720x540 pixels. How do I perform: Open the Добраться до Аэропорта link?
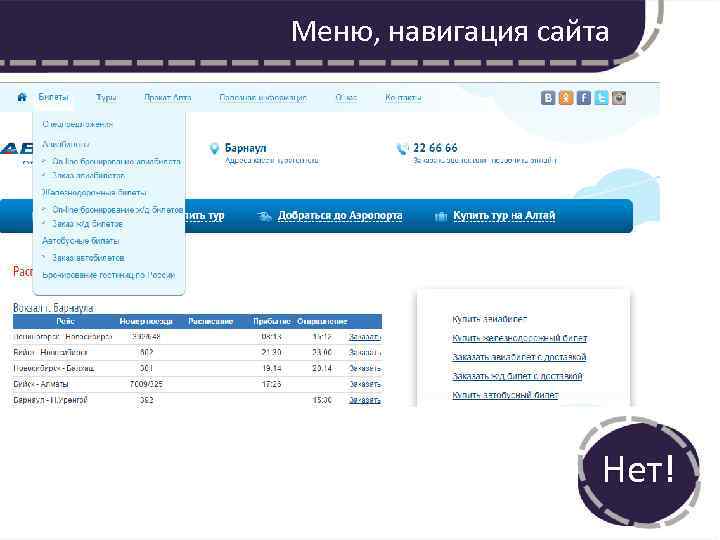(340, 216)
